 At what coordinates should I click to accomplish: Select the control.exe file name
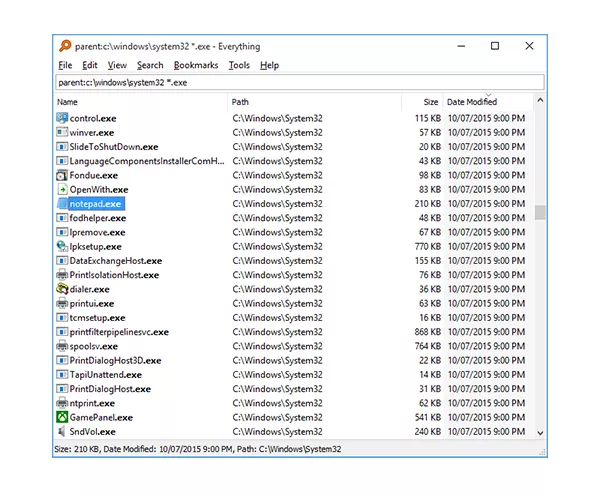pos(93,118)
